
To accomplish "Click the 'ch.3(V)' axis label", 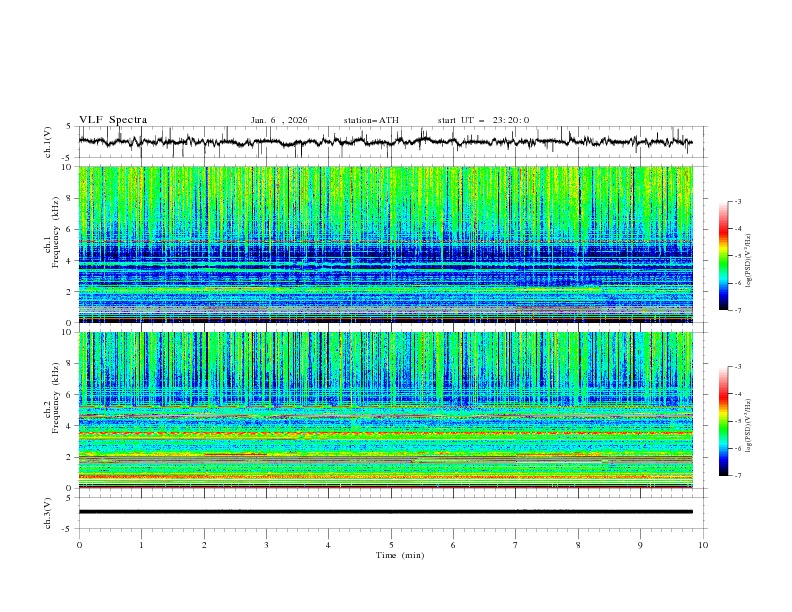I will click(48, 513).
